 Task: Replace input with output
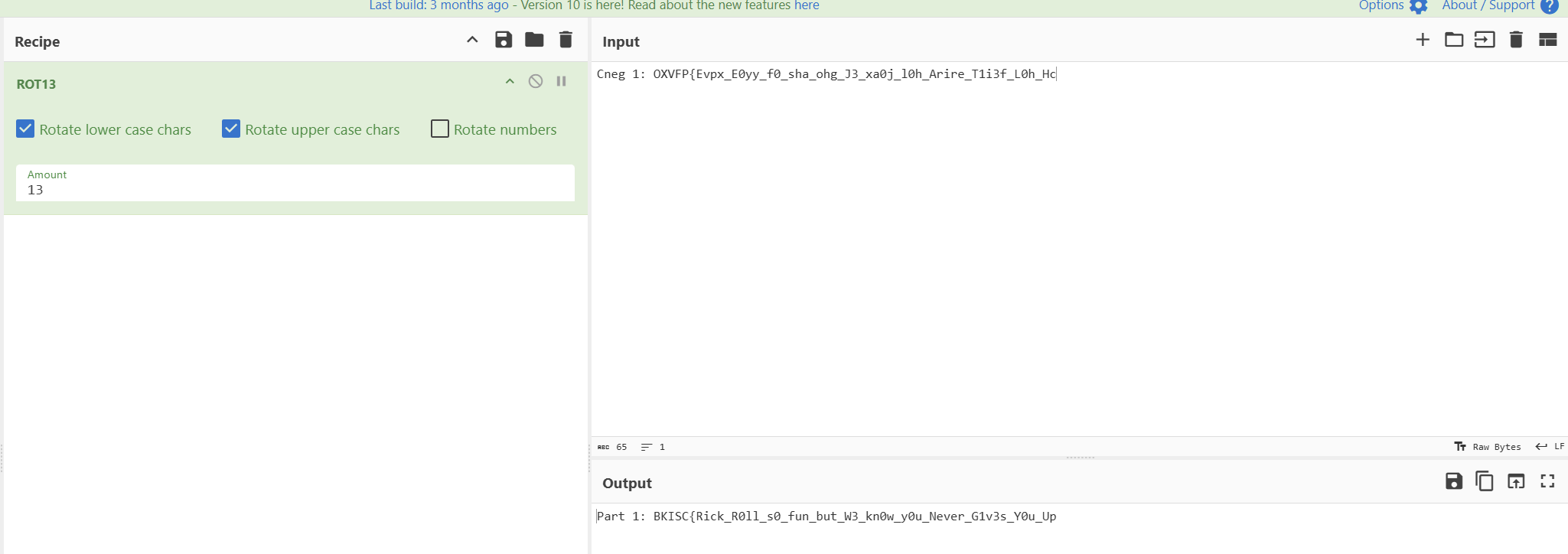point(1516,481)
